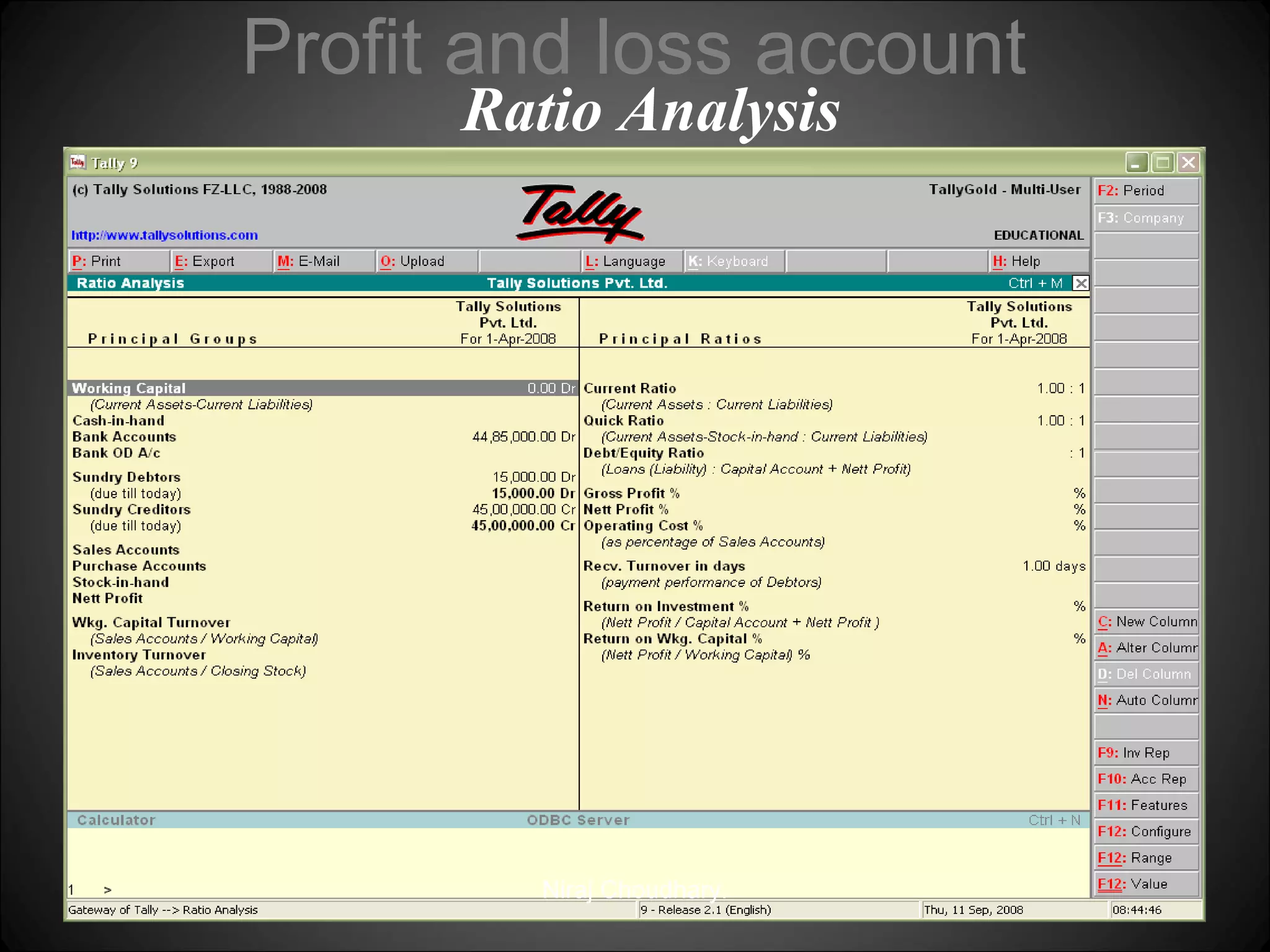Choose the E-Mail button
This screenshot has width=1270, height=952.
[x=324, y=261]
